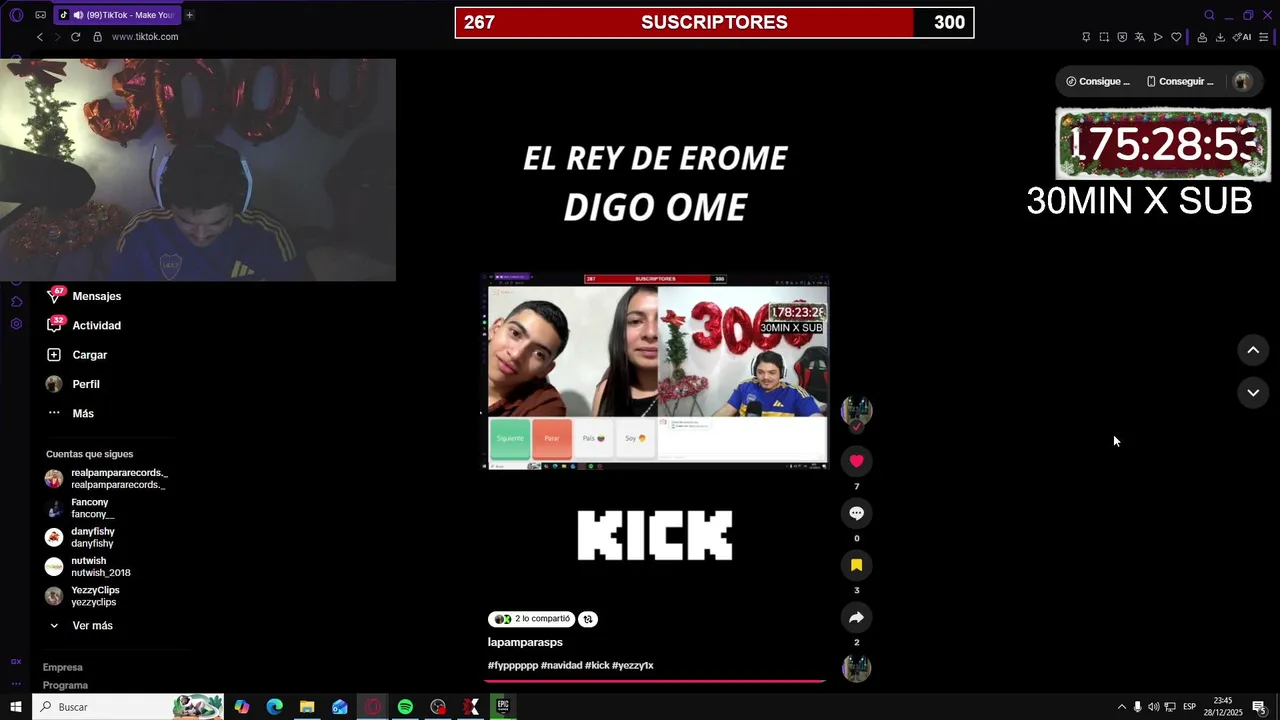Click the #kick hashtag
Viewport: 1280px width, 720px height.
tap(597, 665)
